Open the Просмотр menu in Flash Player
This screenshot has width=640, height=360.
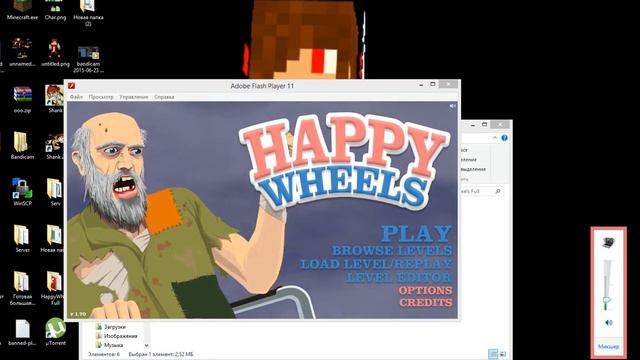(x=101, y=97)
